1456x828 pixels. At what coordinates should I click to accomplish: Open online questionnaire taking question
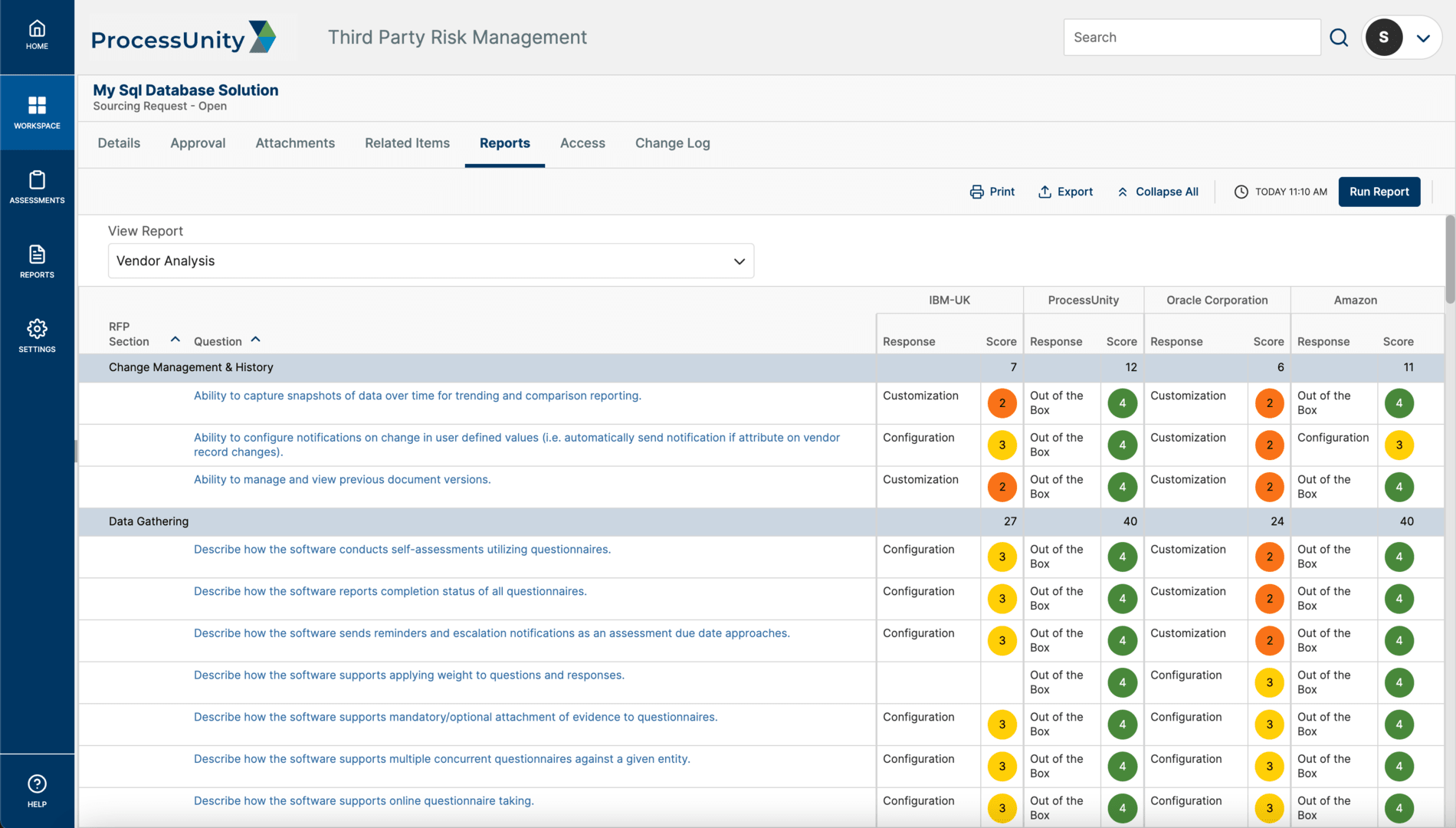363,800
